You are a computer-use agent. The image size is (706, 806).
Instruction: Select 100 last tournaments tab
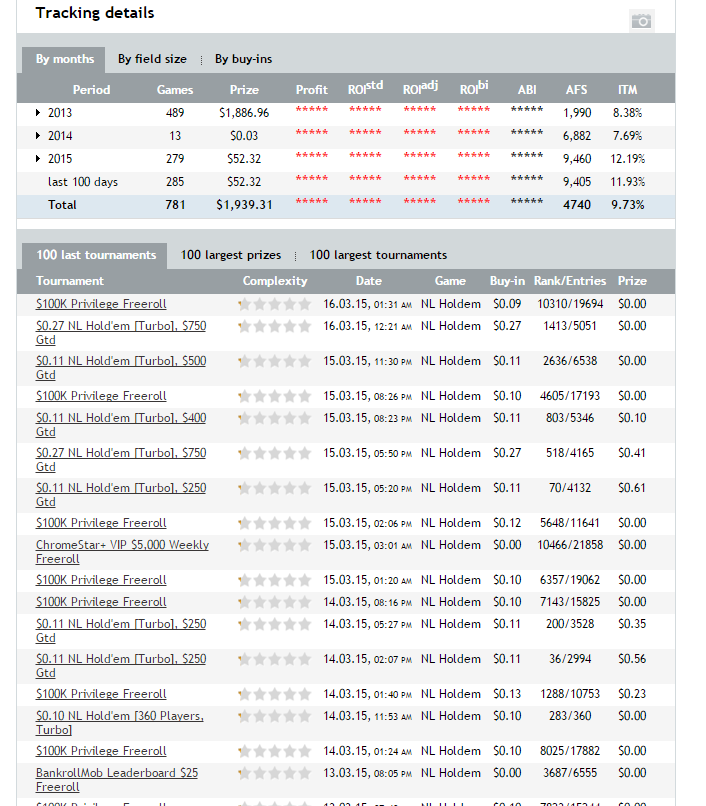coord(95,255)
